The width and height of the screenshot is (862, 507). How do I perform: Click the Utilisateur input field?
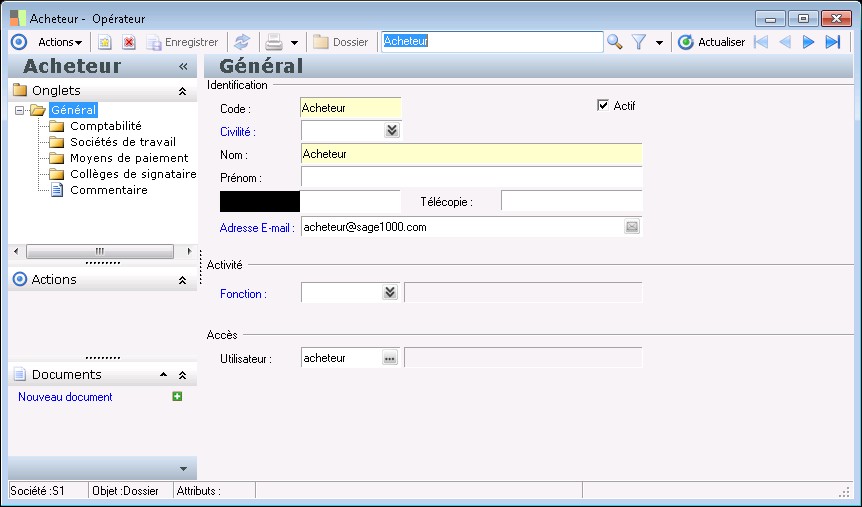pyautogui.click(x=341, y=357)
